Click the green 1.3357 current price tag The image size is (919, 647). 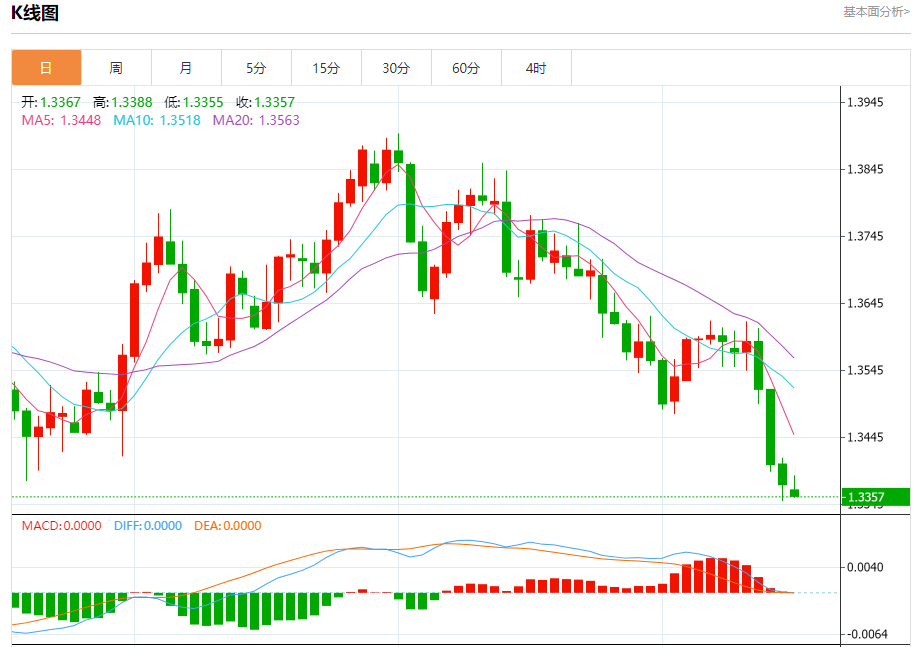[x=876, y=497]
